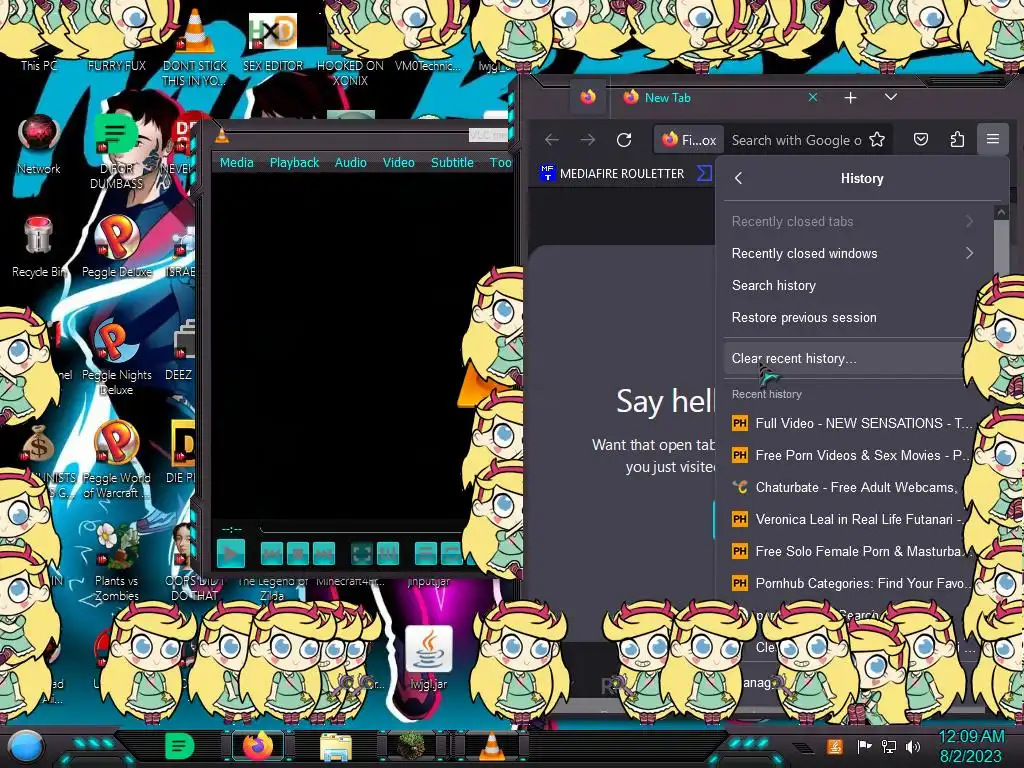Click History panel scrollbar up arrow
The width and height of the screenshot is (1024, 768).
pos(1000,213)
